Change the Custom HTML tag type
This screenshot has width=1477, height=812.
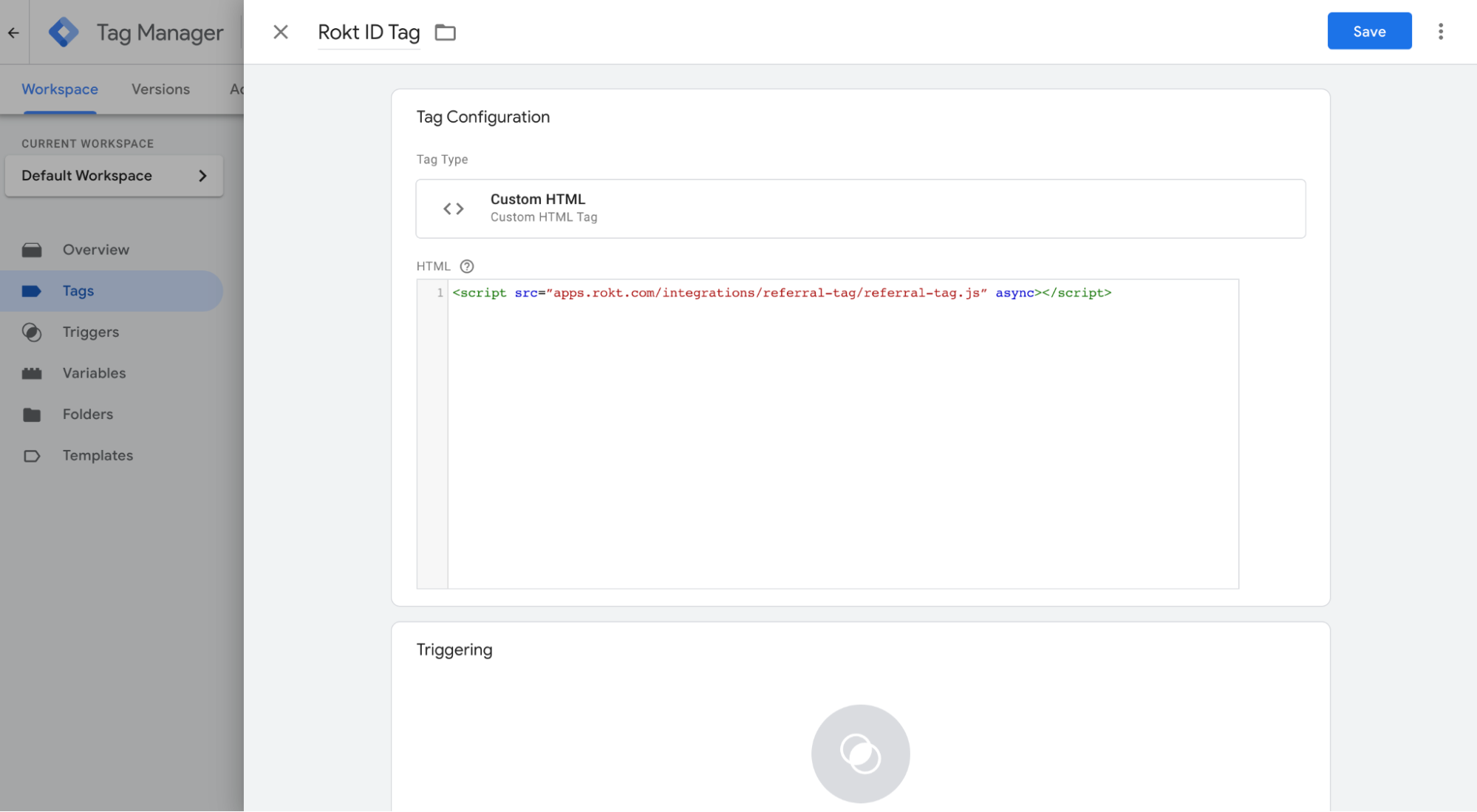860,208
